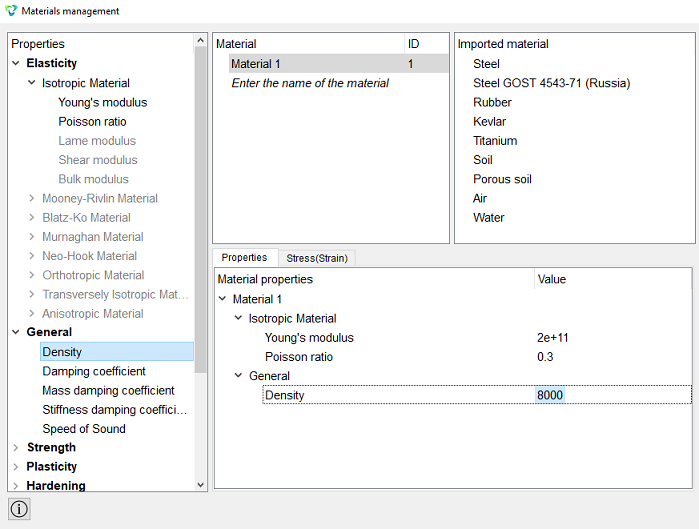Expand the Mooney-Rivlin Material node
Image resolution: width=699 pixels, height=529 pixels.
pos(32,198)
